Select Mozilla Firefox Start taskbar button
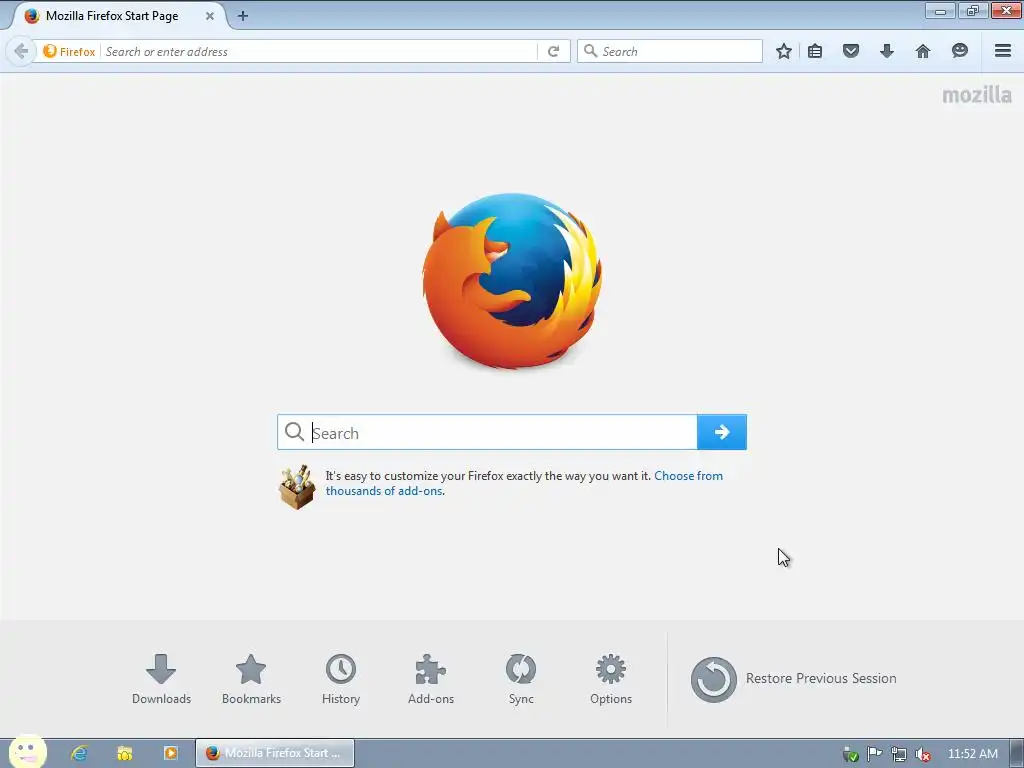Screen dimensions: 1024x768 pos(275,753)
